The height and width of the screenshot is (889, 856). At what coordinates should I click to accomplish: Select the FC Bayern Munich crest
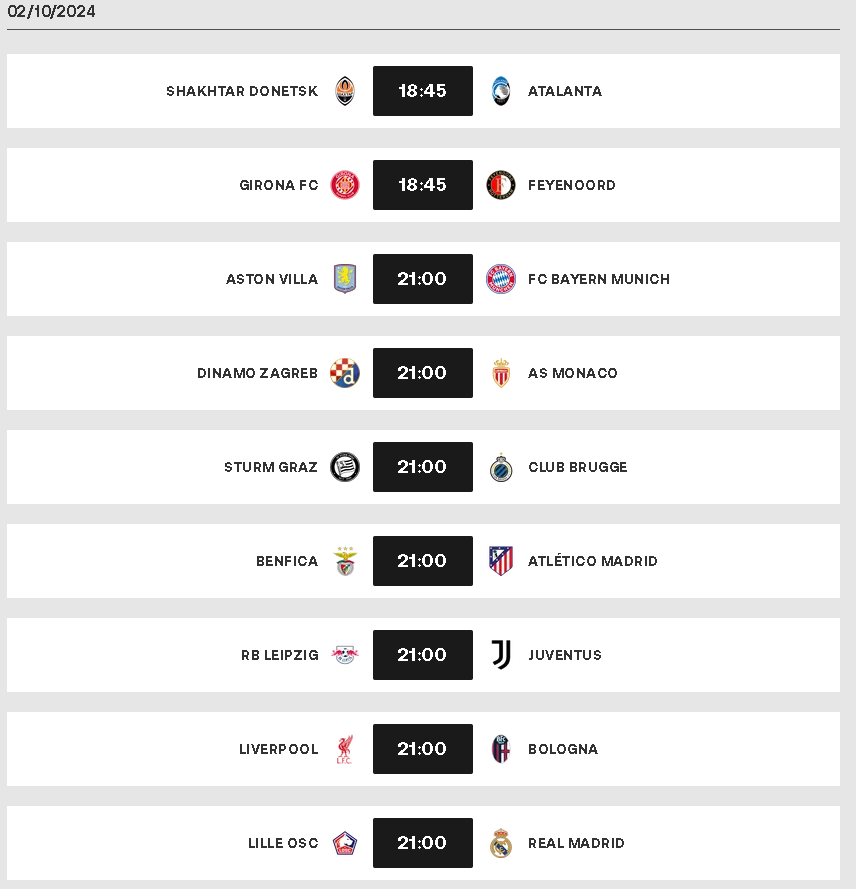pyautogui.click(x=501, y=279)
